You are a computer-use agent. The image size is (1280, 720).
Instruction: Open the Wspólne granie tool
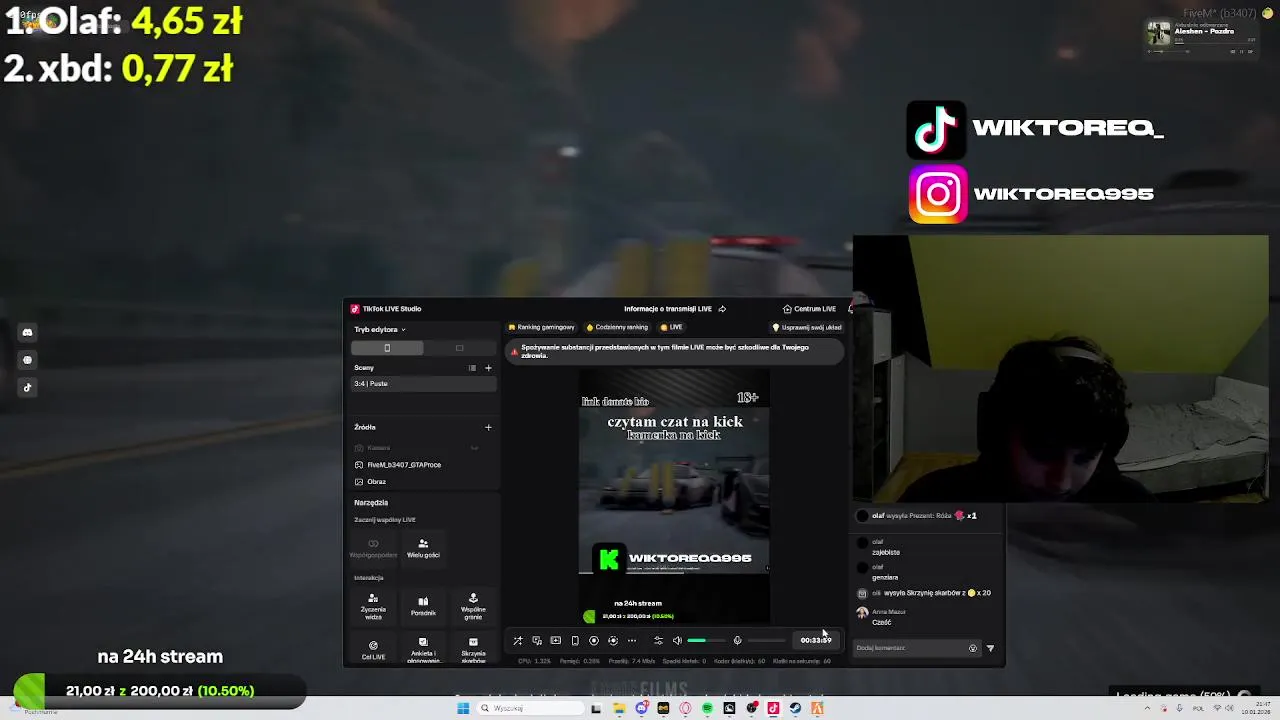473,606
